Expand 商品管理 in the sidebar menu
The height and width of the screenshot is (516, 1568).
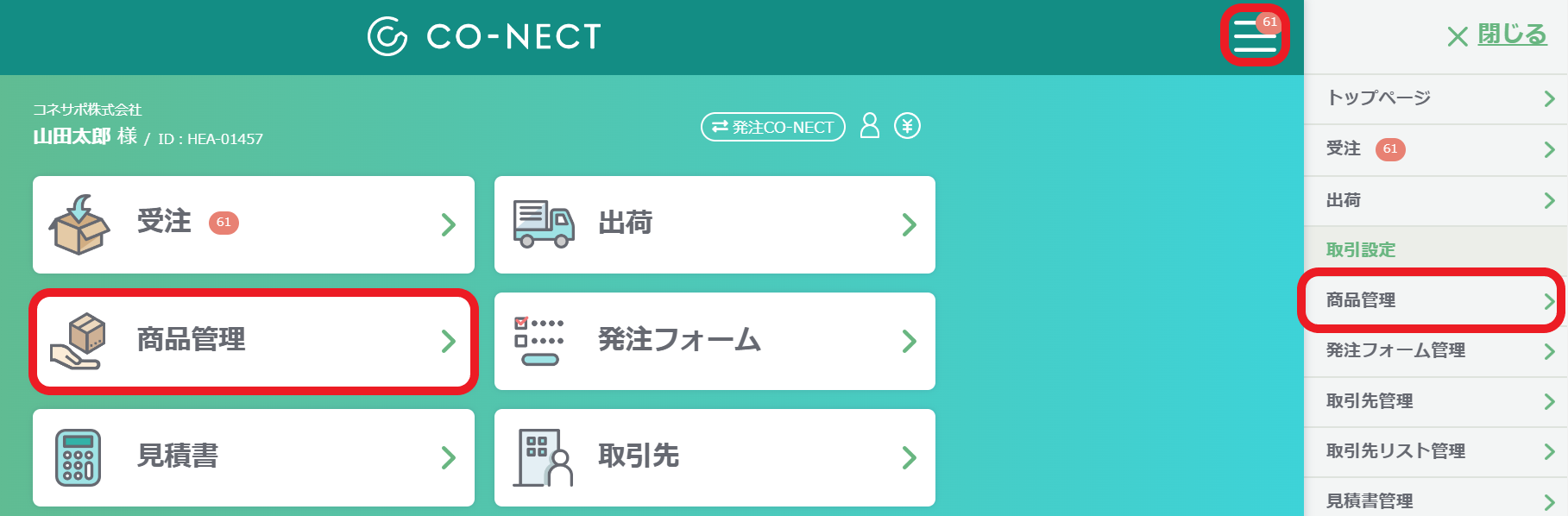1433,302
